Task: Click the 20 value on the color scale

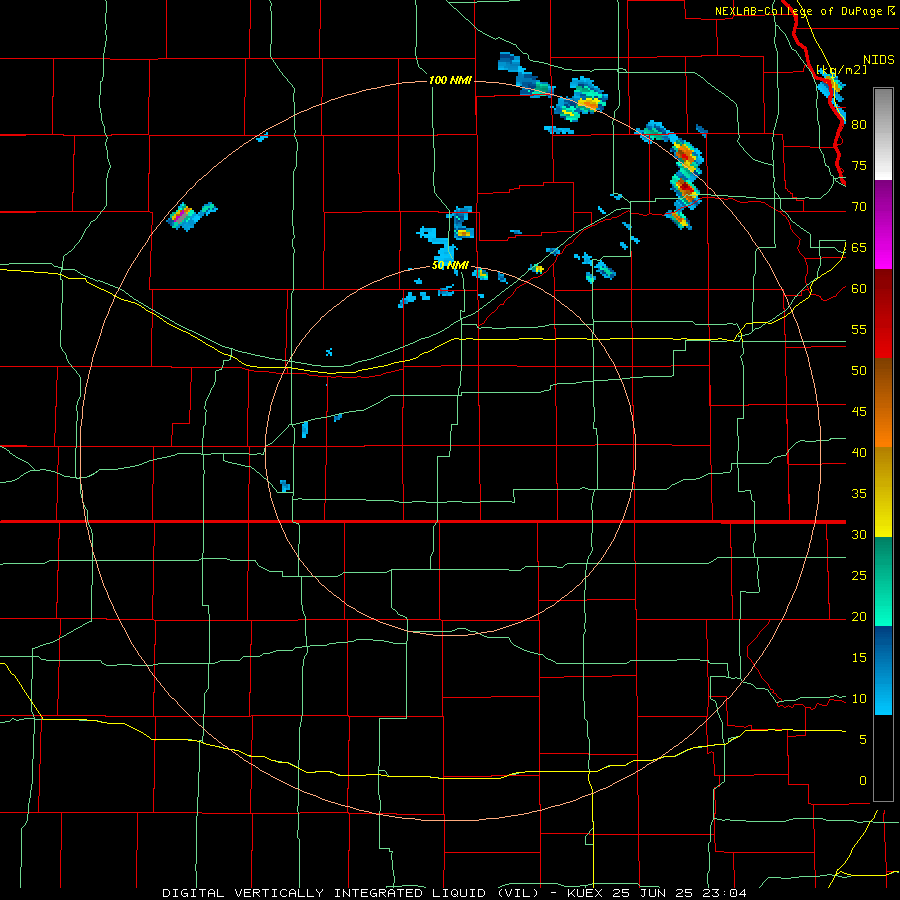Action: pyautogui.click(x=859, y=616)
